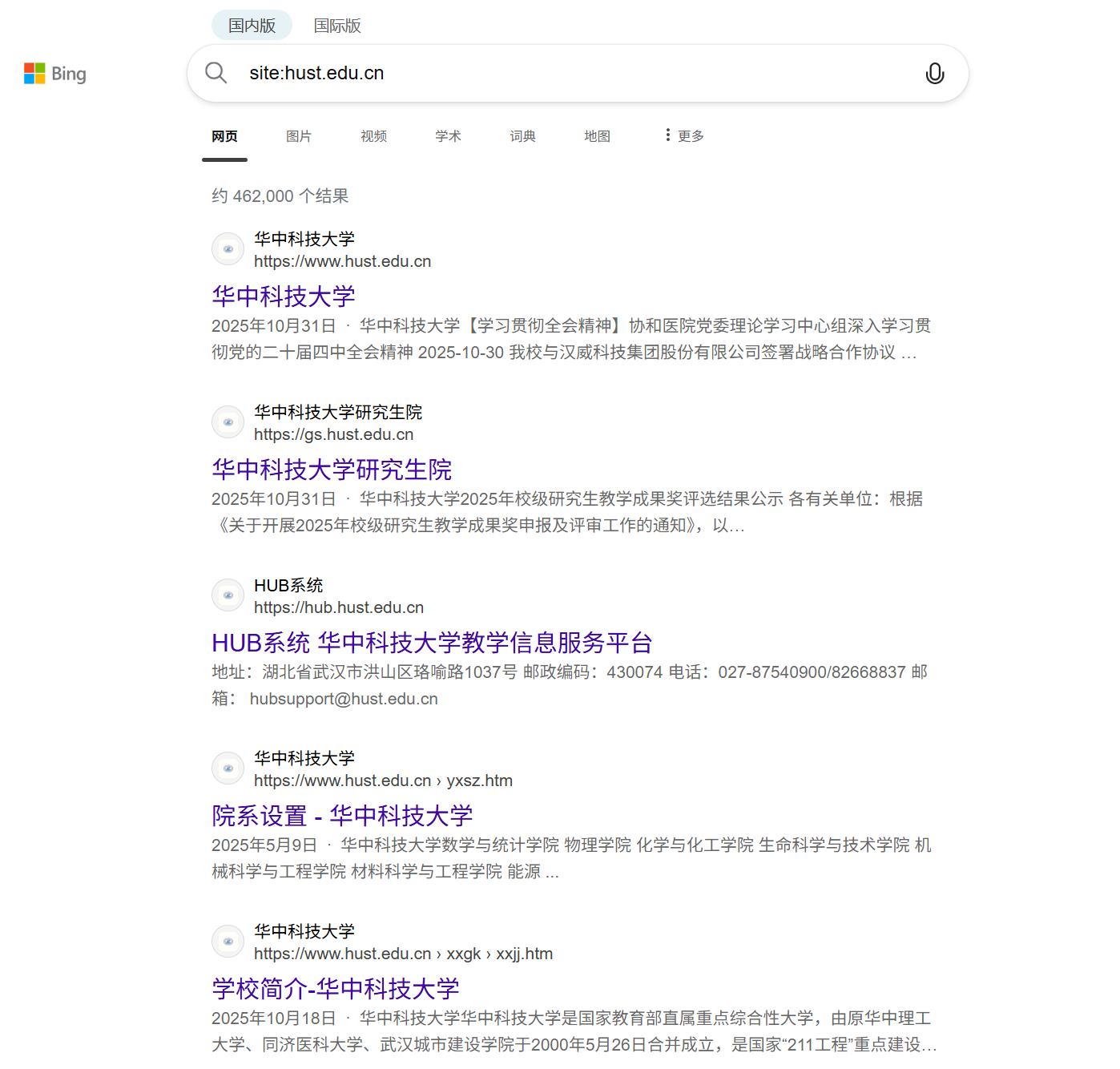Viewport: 1120px width, 1069px height.
Task: Start voice search with the microphone icon
Action: pos(934,74)
